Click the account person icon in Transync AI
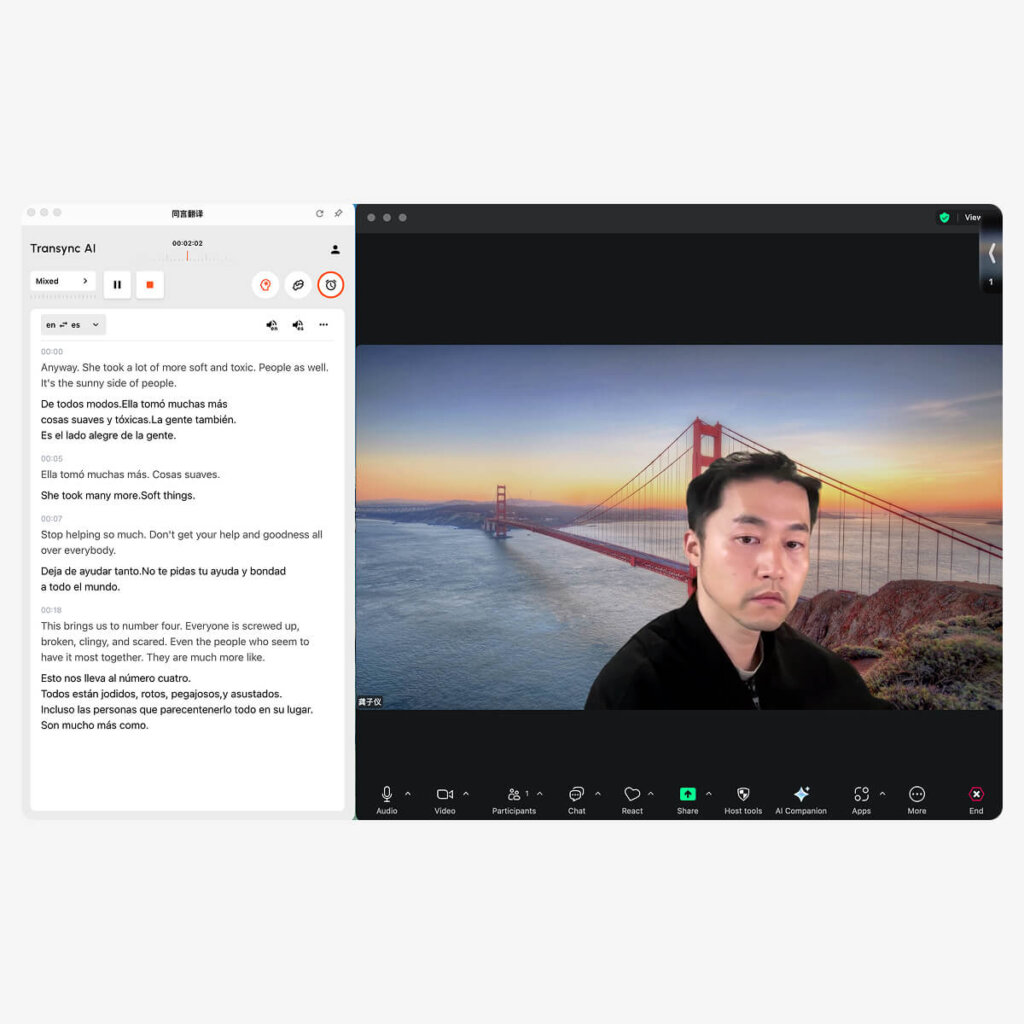The image size is (1024, 1024). pyautogui.click(x=335, y=250)
